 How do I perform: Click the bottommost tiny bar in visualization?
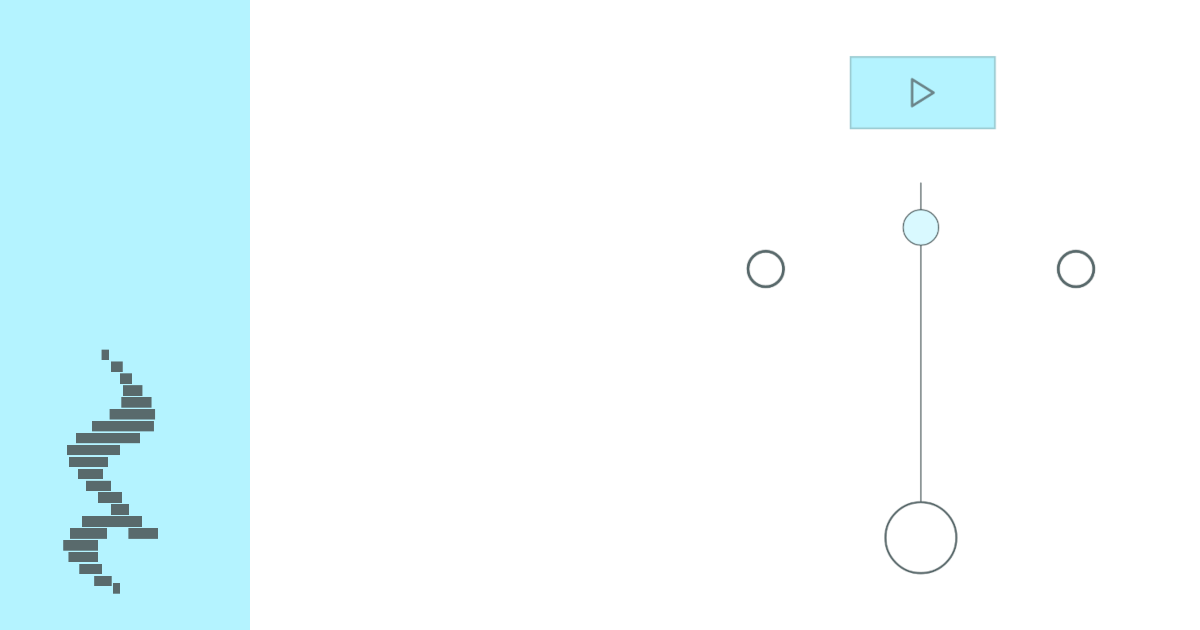tap(116, 588)
